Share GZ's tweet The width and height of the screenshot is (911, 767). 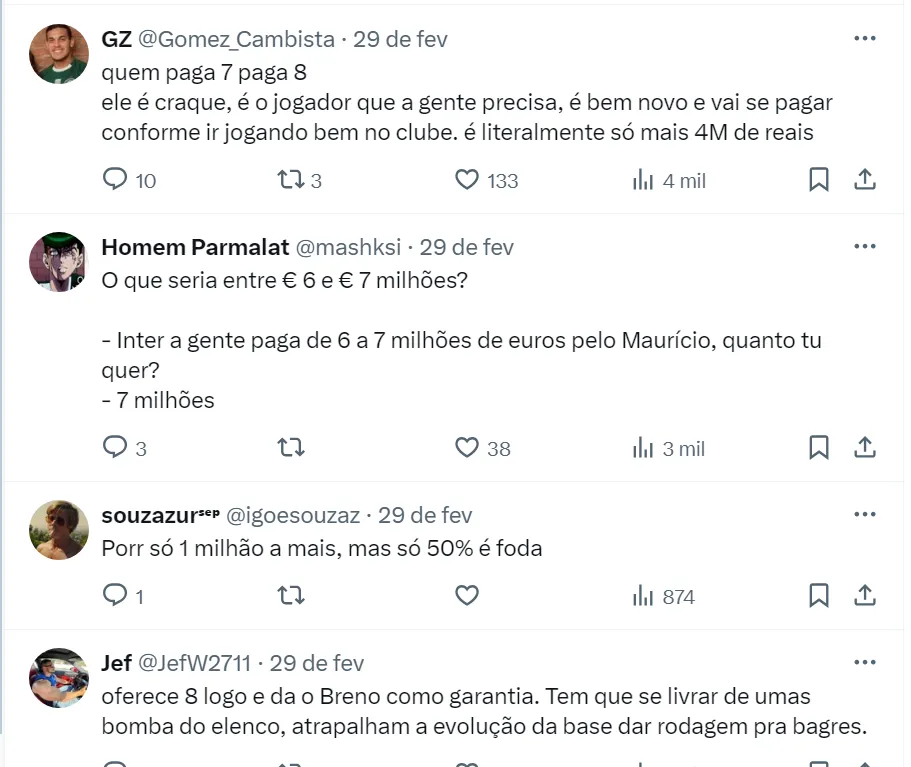click(865, 180)
